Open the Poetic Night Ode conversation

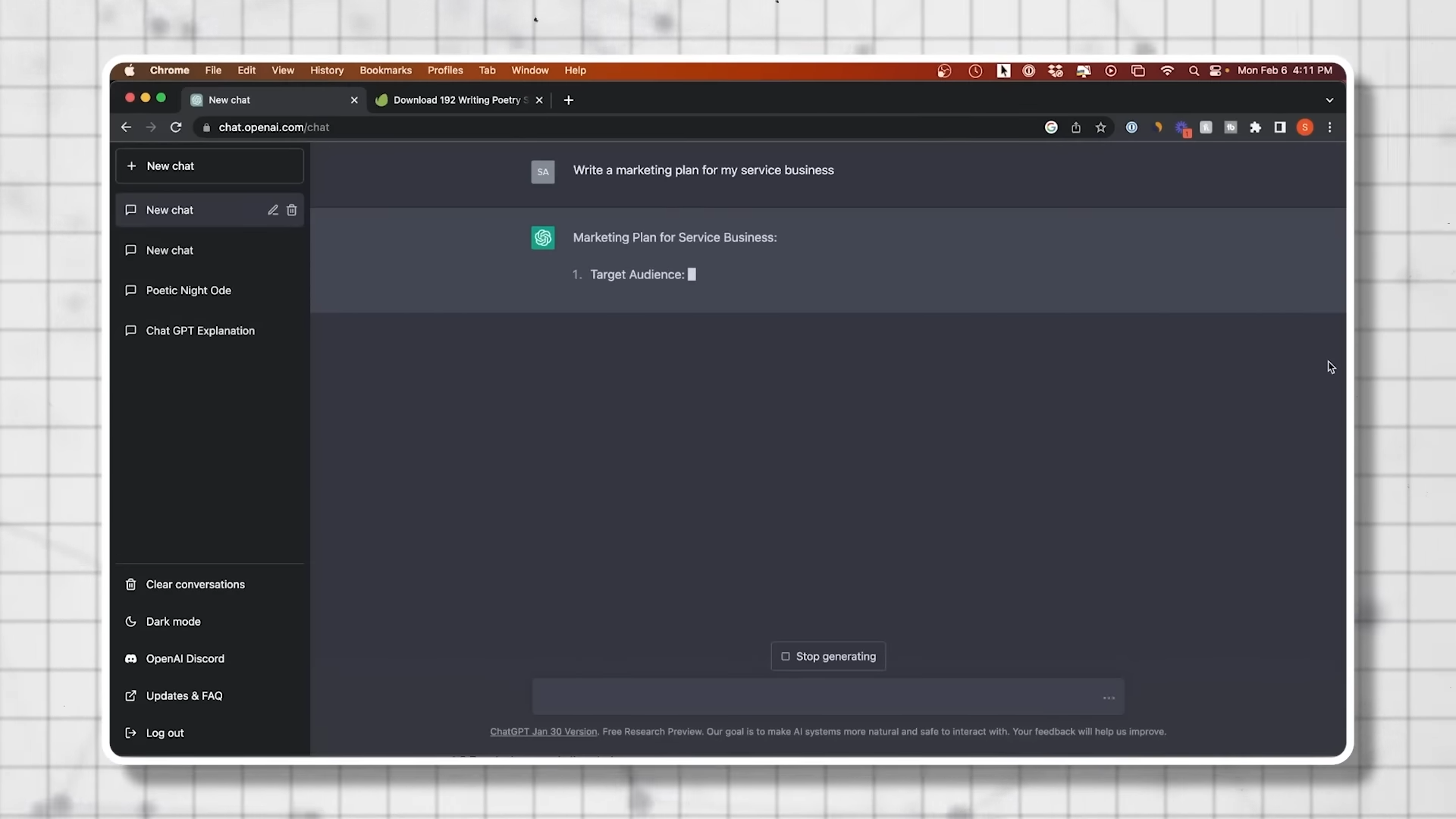(188, 290)
